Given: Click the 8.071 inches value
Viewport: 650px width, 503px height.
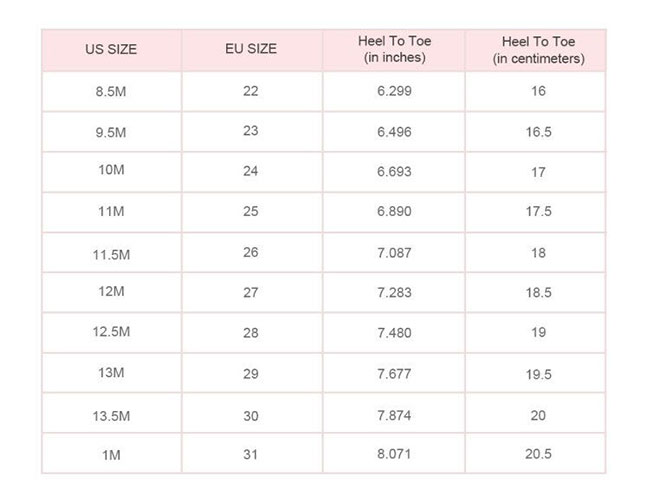Looking at the screenshot, I should tap(394, 453).
